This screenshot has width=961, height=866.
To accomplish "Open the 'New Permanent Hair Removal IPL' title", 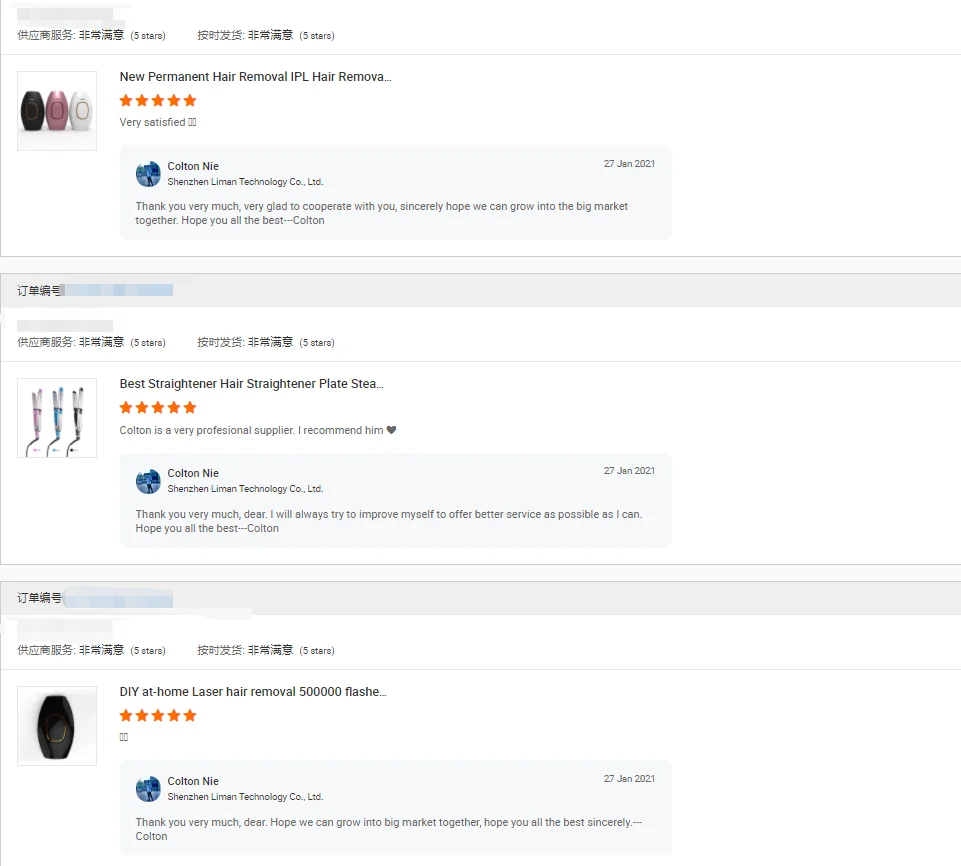I will pos(255,77).
